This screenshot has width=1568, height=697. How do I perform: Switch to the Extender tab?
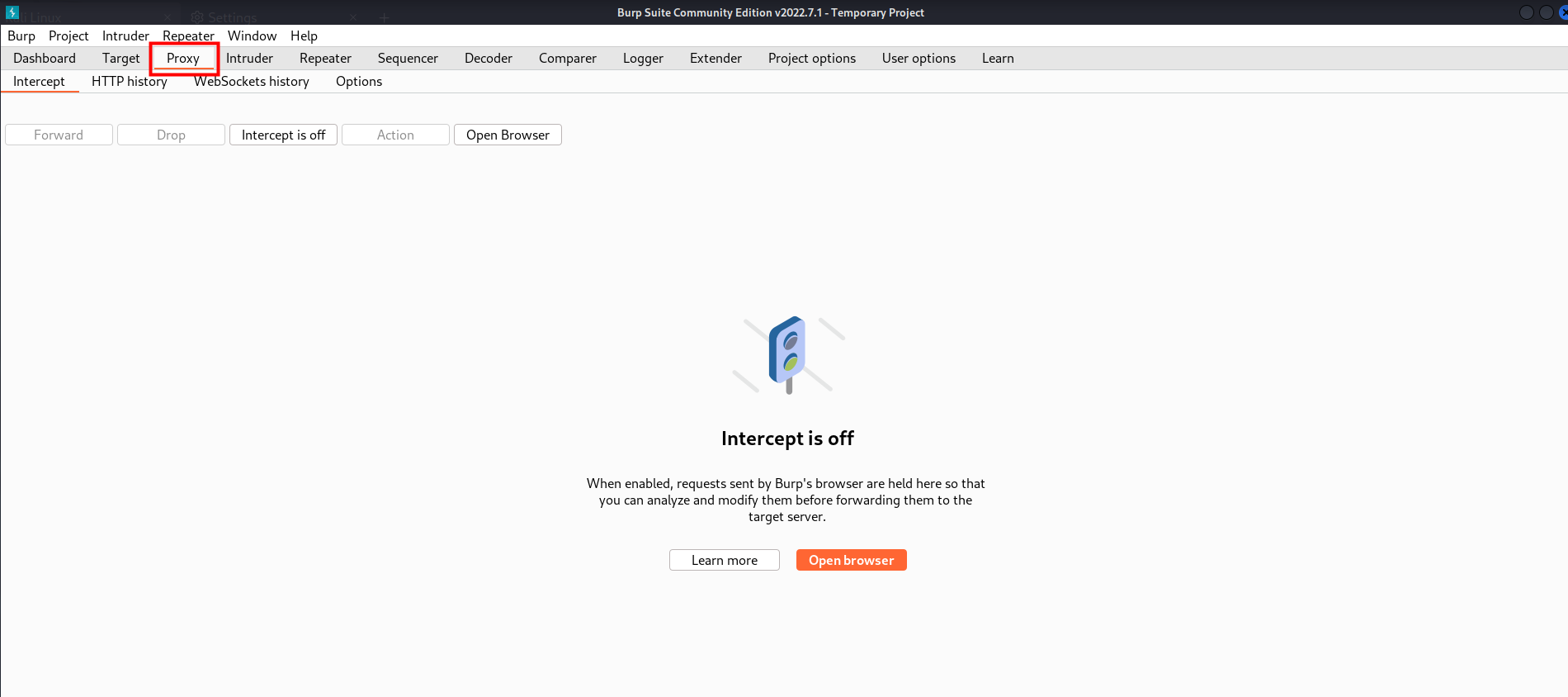coord(716,58)
